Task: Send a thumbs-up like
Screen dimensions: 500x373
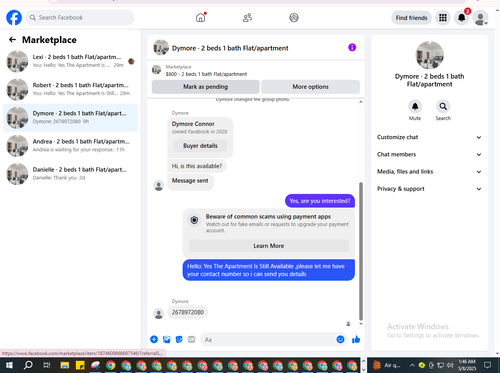Action: tap(356, 339)
